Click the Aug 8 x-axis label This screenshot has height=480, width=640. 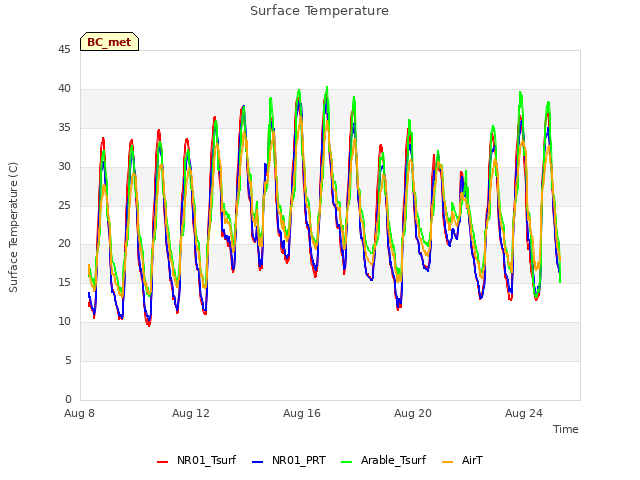coord(79,413)
